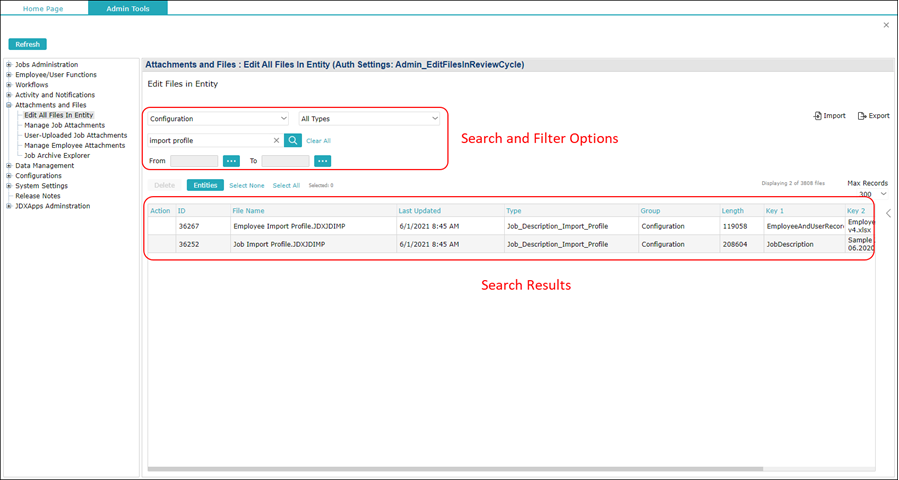Click the Refresh button
899x480 pixels.
click(28, 44)
